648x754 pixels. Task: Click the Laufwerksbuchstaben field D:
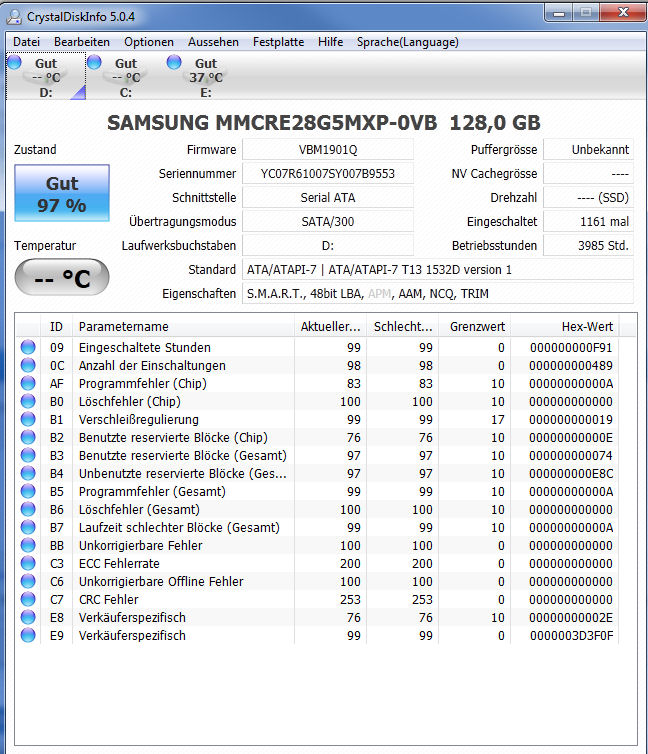click(x=328, y=246)
